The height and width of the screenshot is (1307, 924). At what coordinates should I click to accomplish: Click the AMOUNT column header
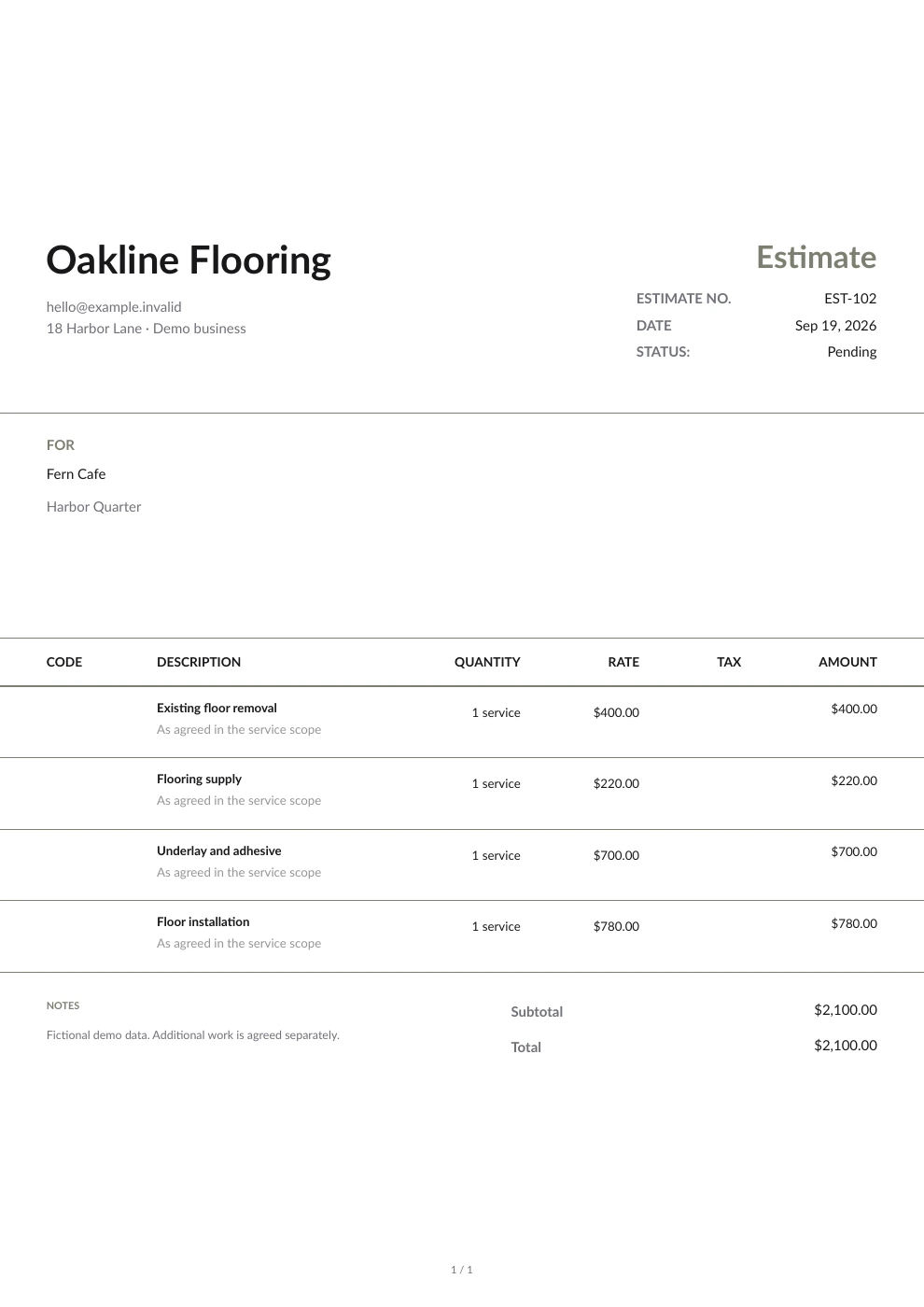(x=847, y=662)
